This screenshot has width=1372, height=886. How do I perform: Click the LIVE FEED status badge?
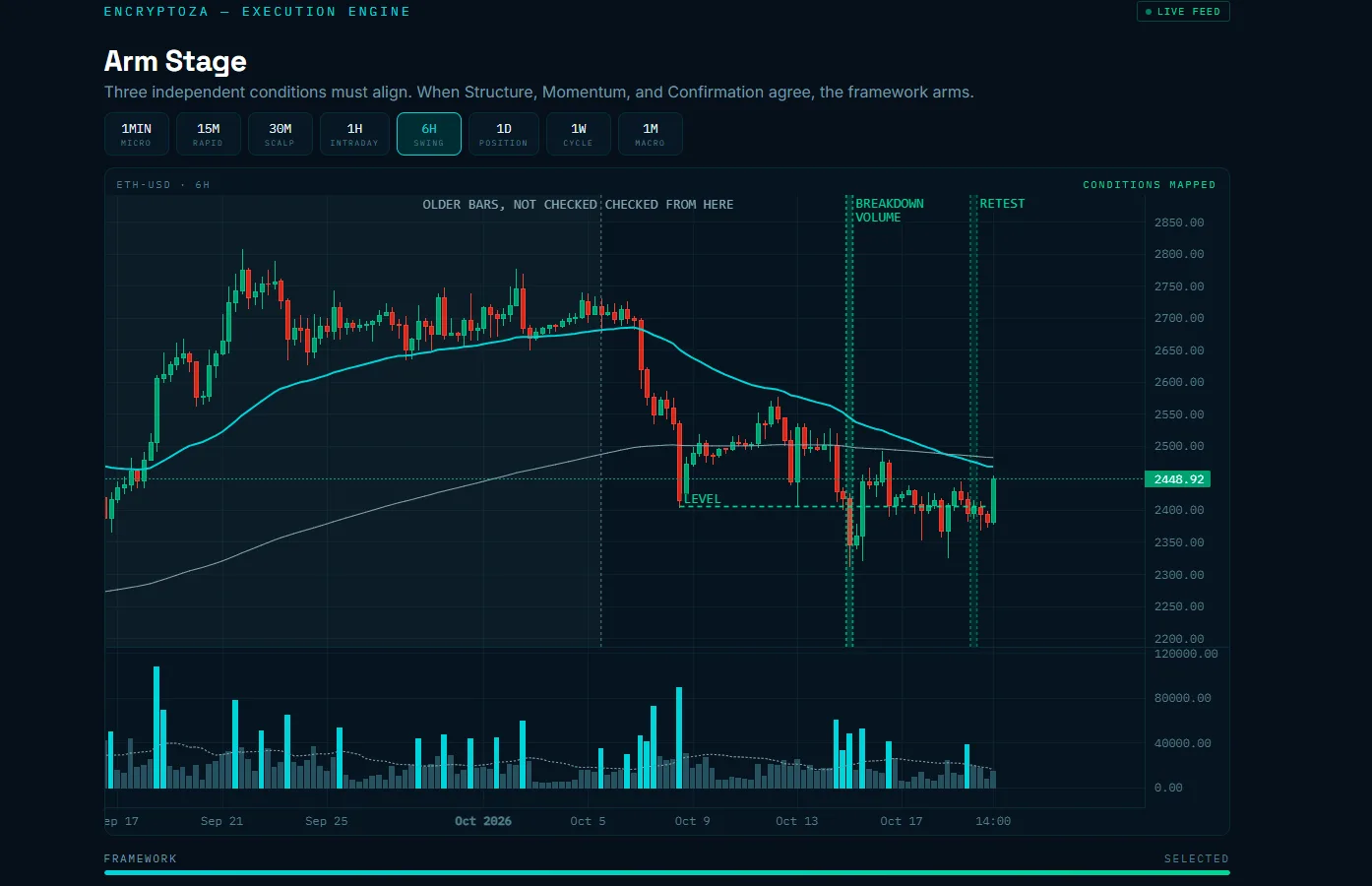pyautogui.click(x=1183, y=12)
